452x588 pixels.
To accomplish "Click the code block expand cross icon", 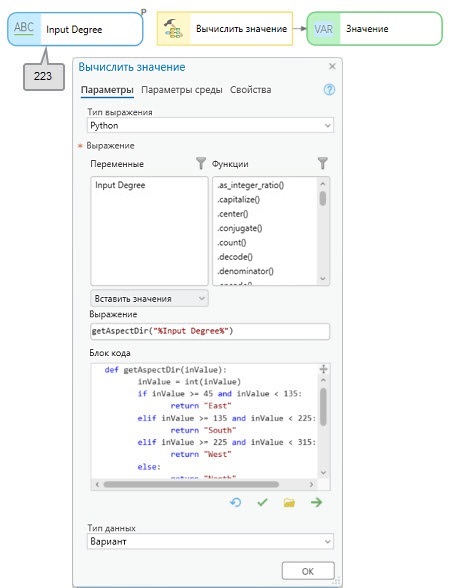I will [323, 369].
